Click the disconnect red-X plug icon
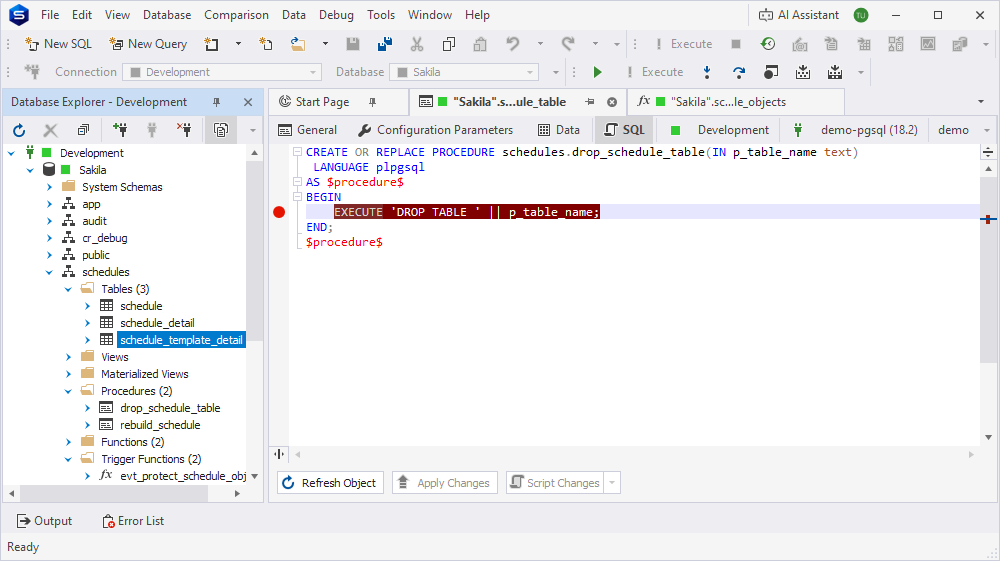The height and width of the screenshot is (561, 1000). click(184, 130)
